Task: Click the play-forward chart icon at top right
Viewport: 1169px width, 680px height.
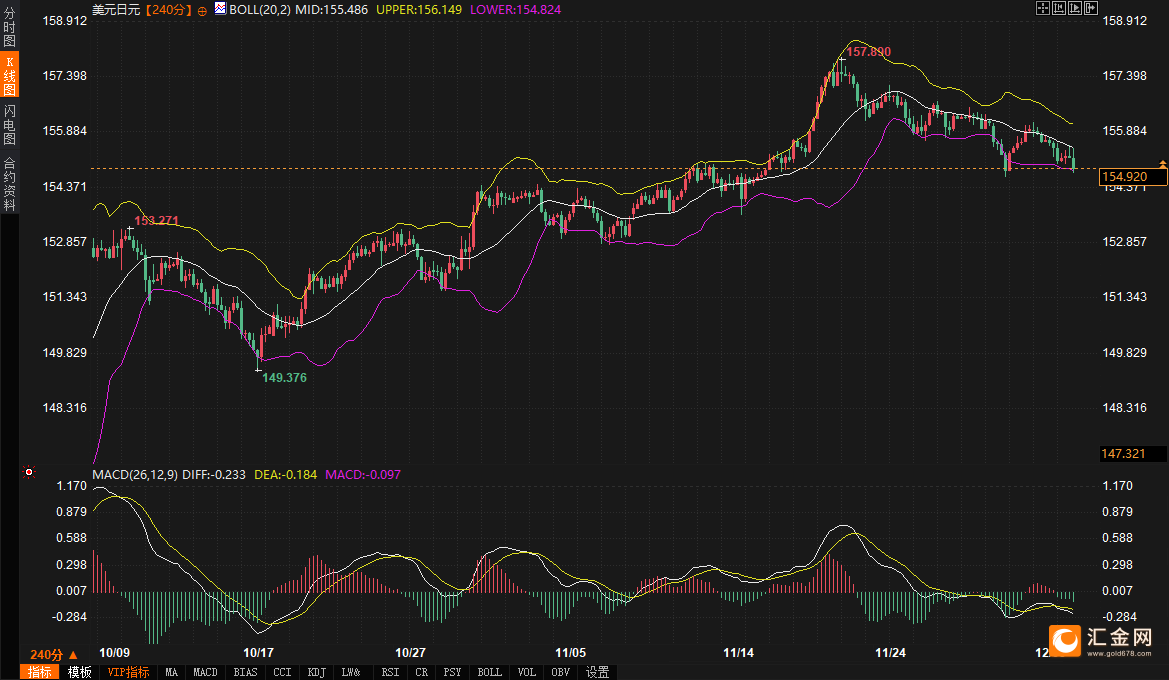Action: (1074, 8)
